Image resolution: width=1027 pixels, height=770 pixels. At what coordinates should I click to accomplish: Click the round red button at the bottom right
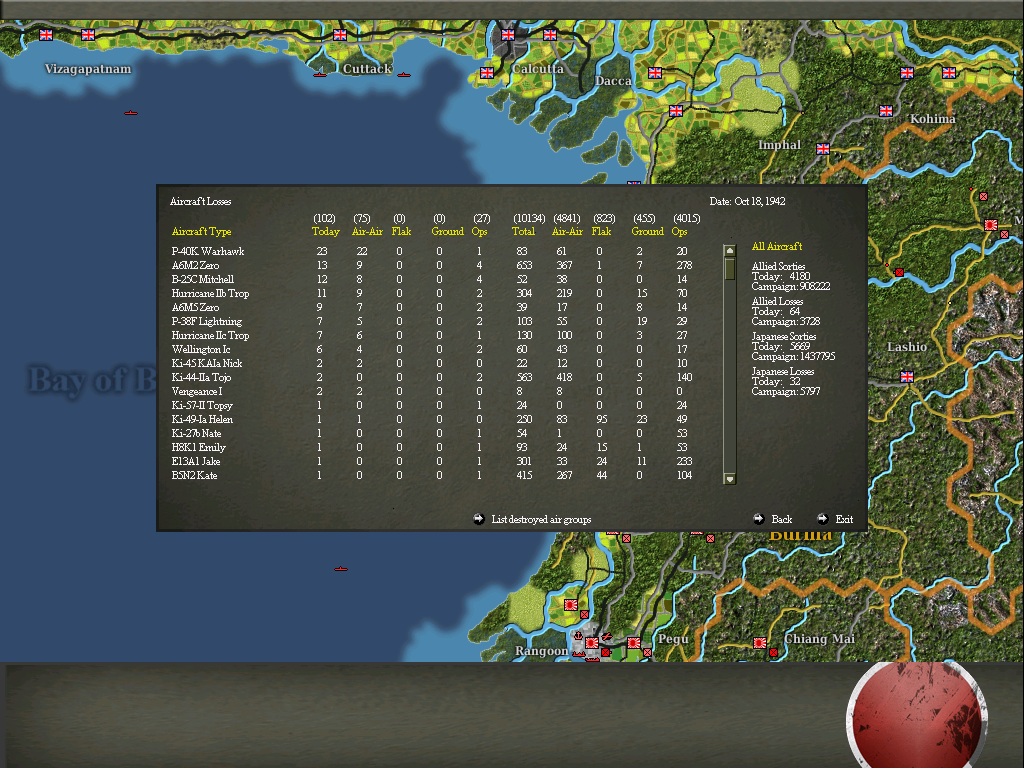click(x=917, y=715)
